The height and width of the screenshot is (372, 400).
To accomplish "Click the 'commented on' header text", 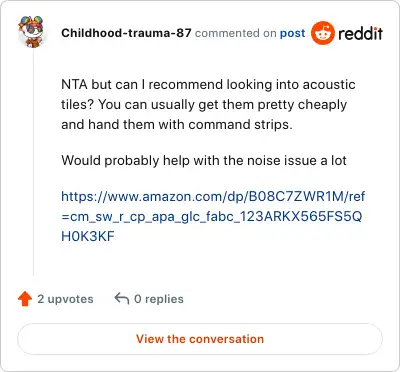I will [x=236, y=33].
